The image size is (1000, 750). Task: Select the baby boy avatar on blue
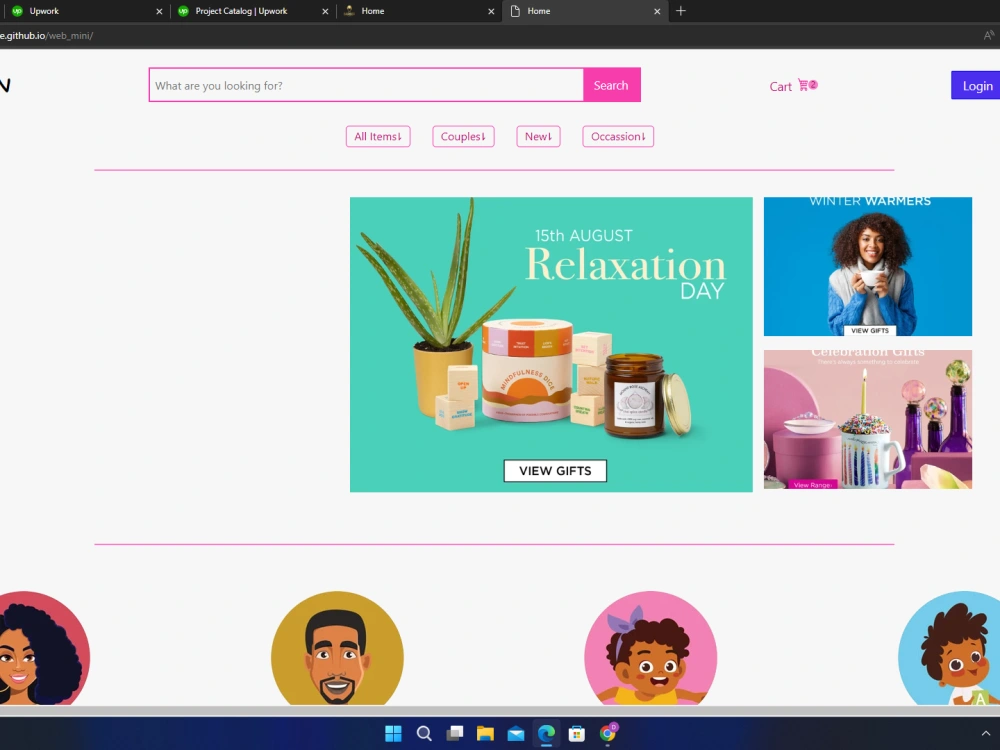949,648
